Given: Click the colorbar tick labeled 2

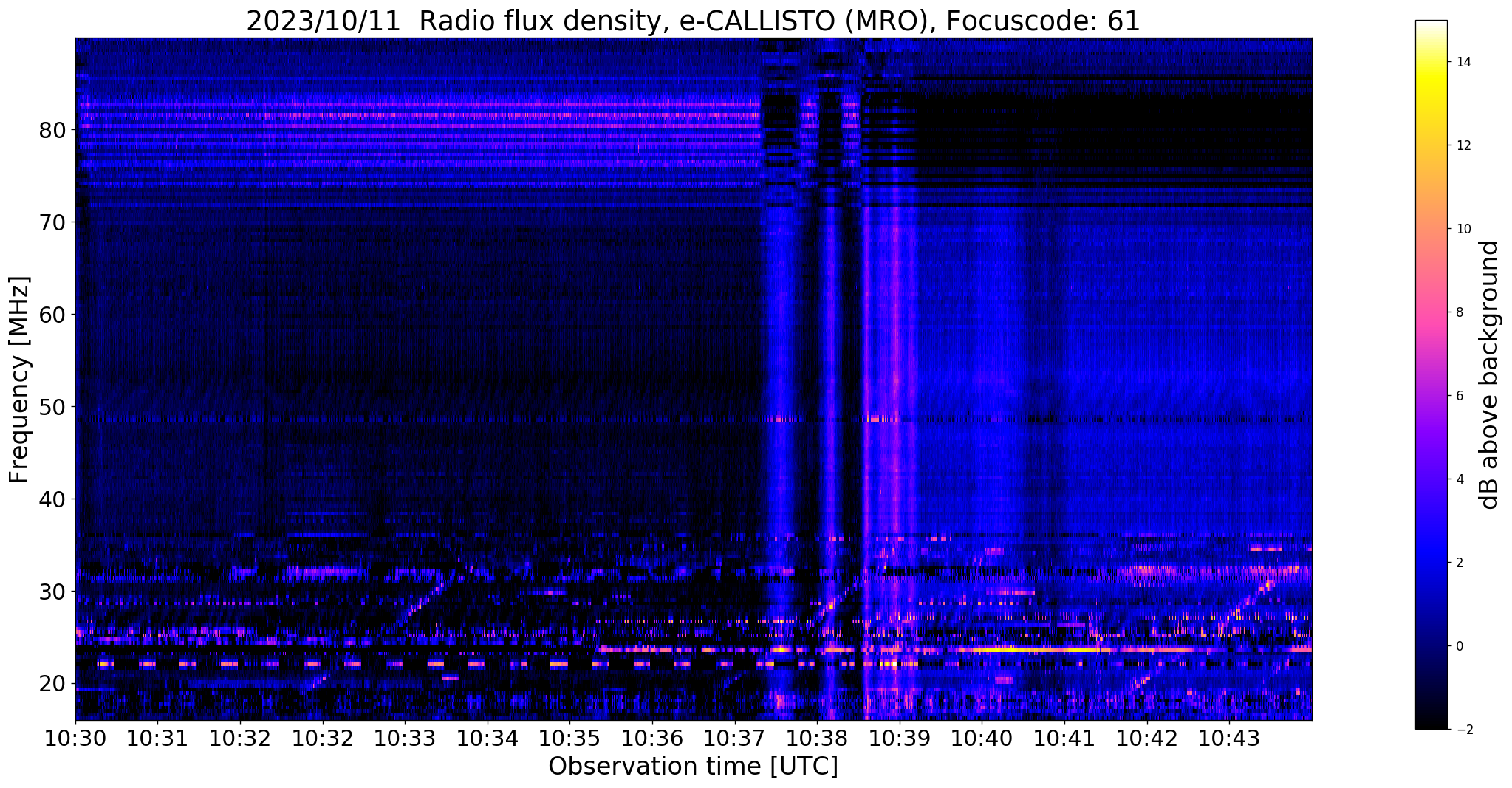Looking at the screenshot, I should click(x=1458, y=563).
